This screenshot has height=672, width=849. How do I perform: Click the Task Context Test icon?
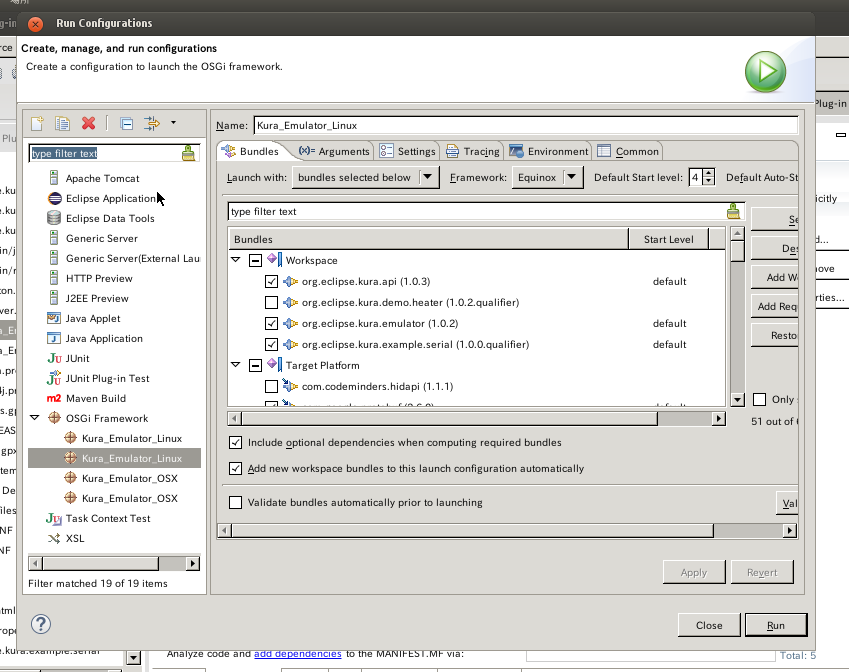coord(54,519)
